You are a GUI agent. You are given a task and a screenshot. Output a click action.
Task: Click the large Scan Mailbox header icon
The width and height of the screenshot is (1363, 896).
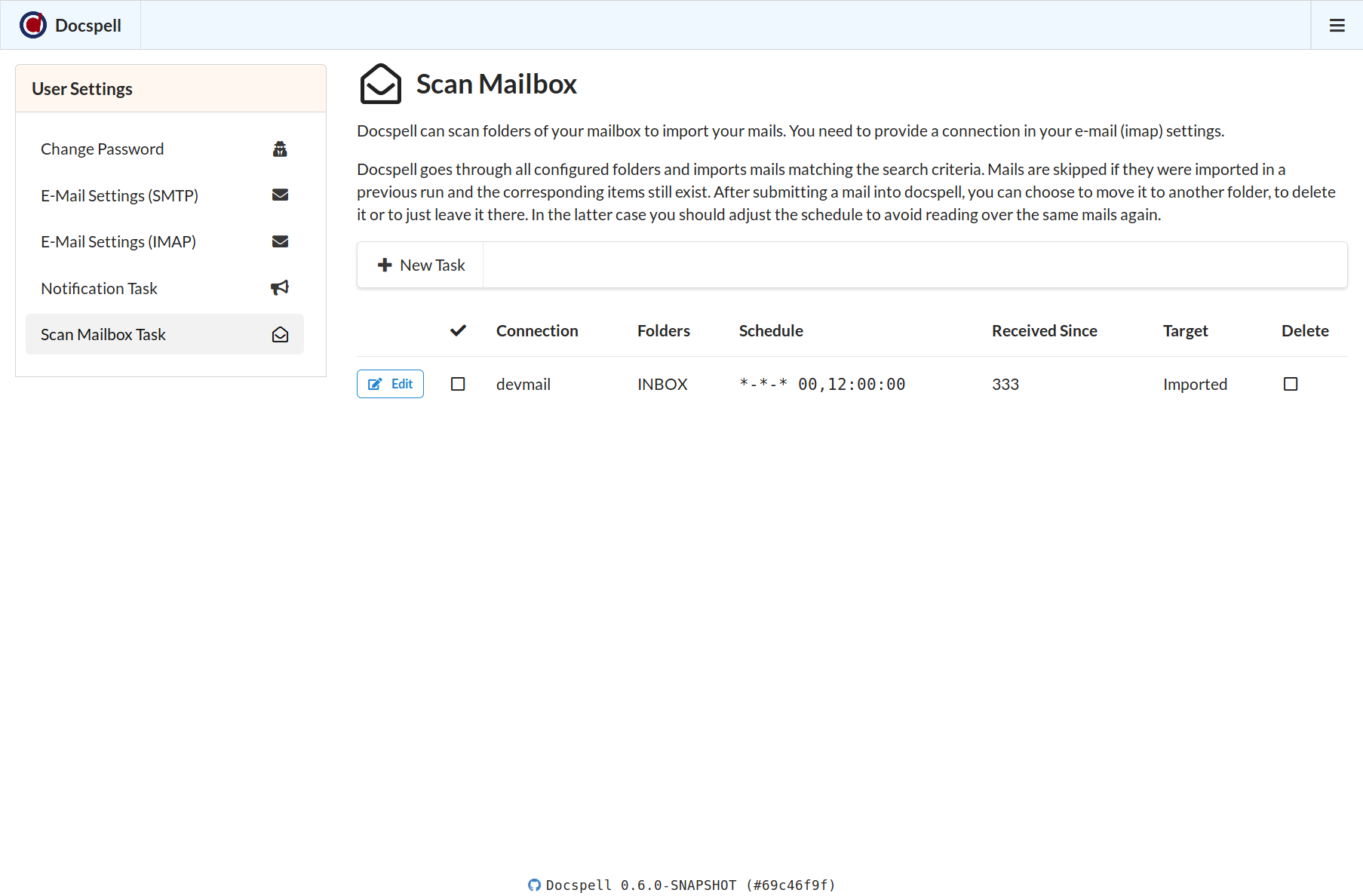click(380, 84)
